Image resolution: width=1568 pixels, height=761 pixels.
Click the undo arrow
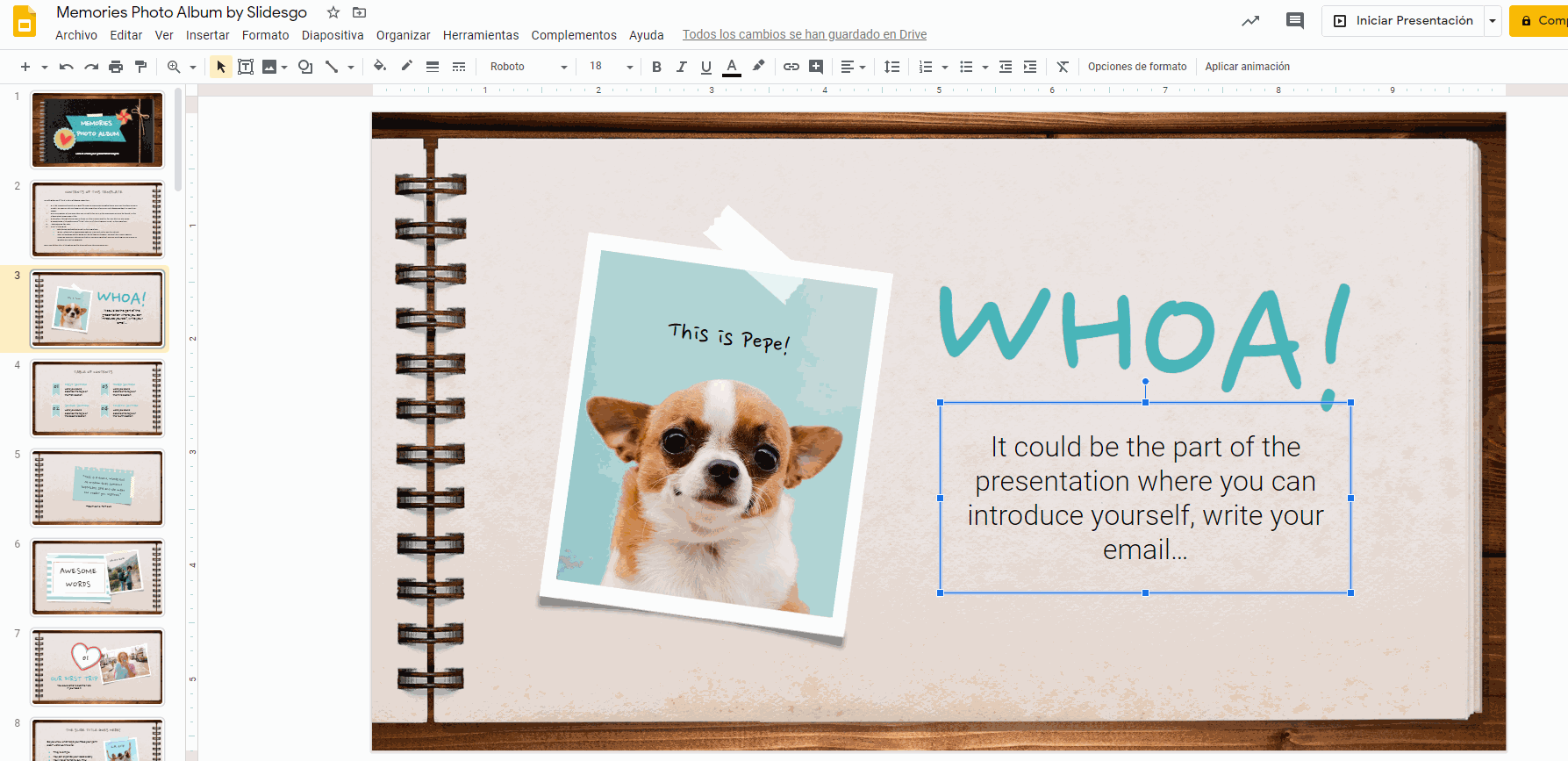(66, 67)
